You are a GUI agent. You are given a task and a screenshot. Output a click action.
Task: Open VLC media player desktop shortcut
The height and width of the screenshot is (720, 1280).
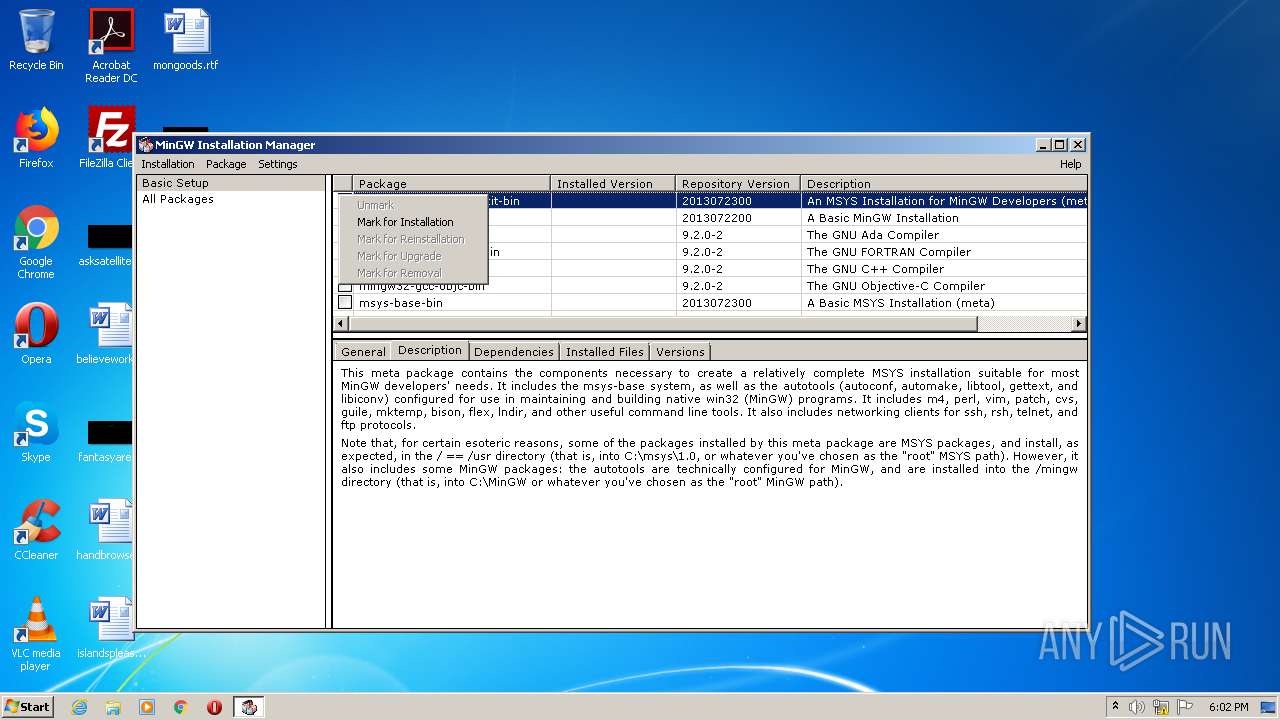coord(36,634)
